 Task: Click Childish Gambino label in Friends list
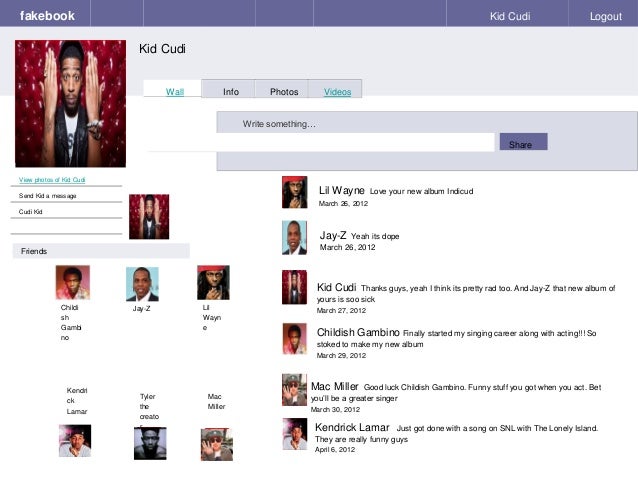(x=71, y=322)
